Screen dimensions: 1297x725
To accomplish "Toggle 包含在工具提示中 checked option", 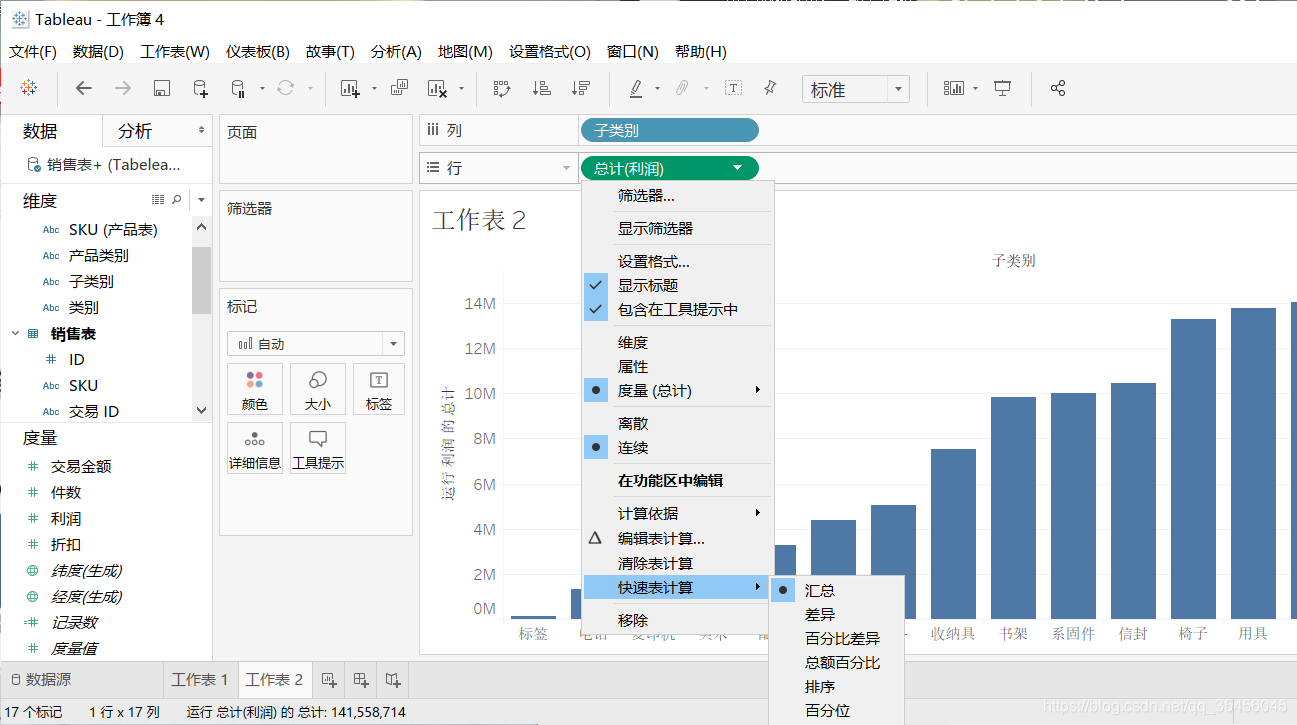I will click(x=677, y=310).
